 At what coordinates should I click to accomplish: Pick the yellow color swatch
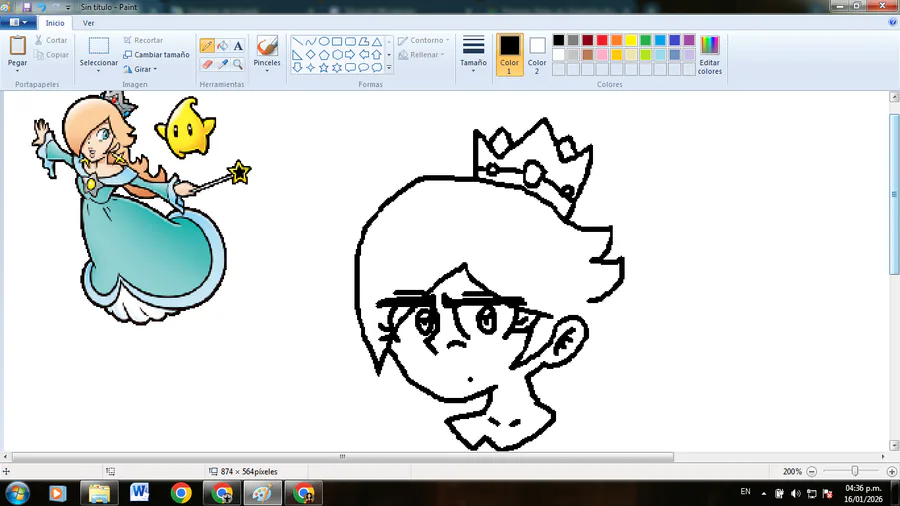pyautogui.click(x=631, y=40)
